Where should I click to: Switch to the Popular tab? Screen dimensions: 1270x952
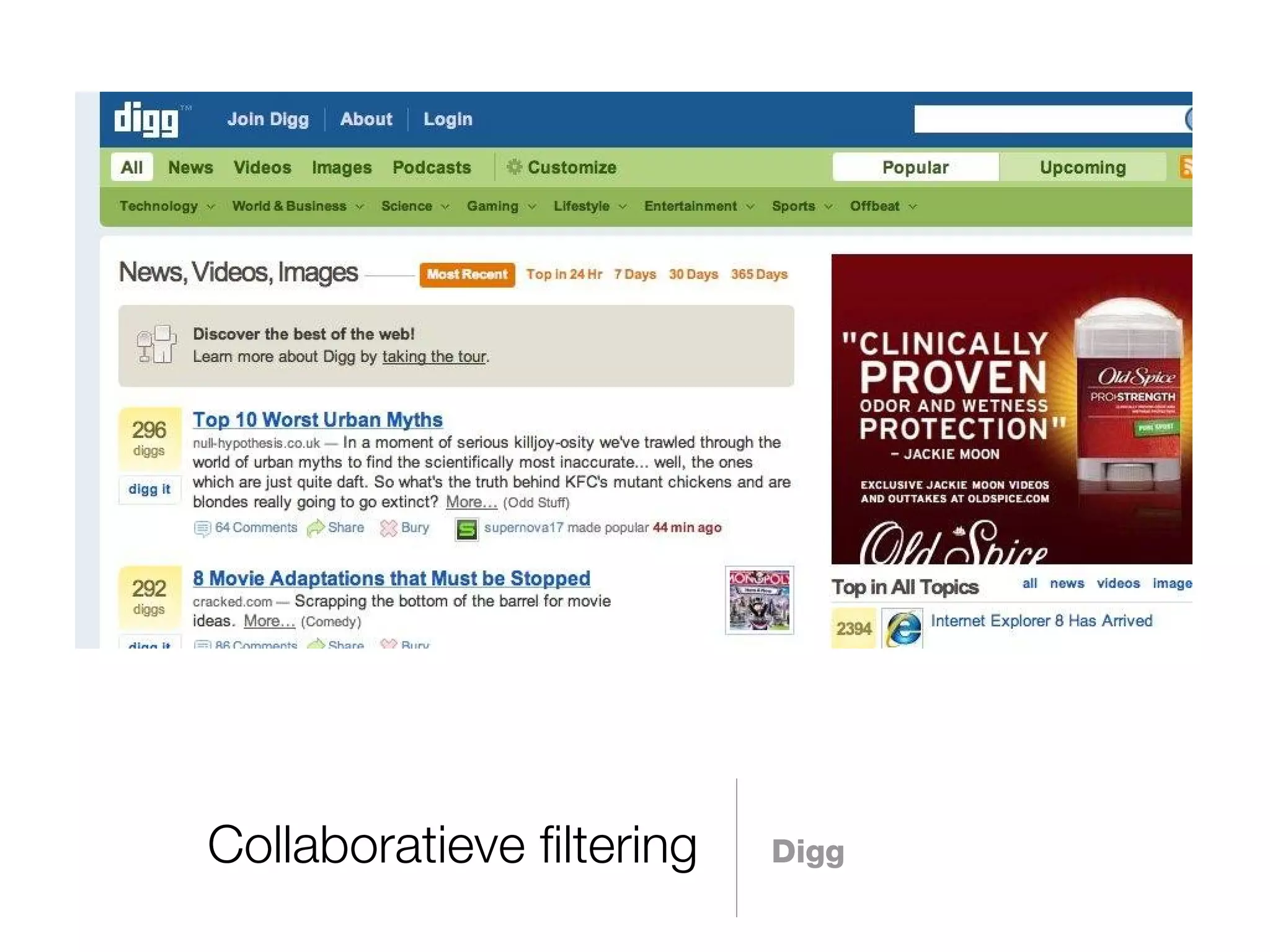coord(915,167)
